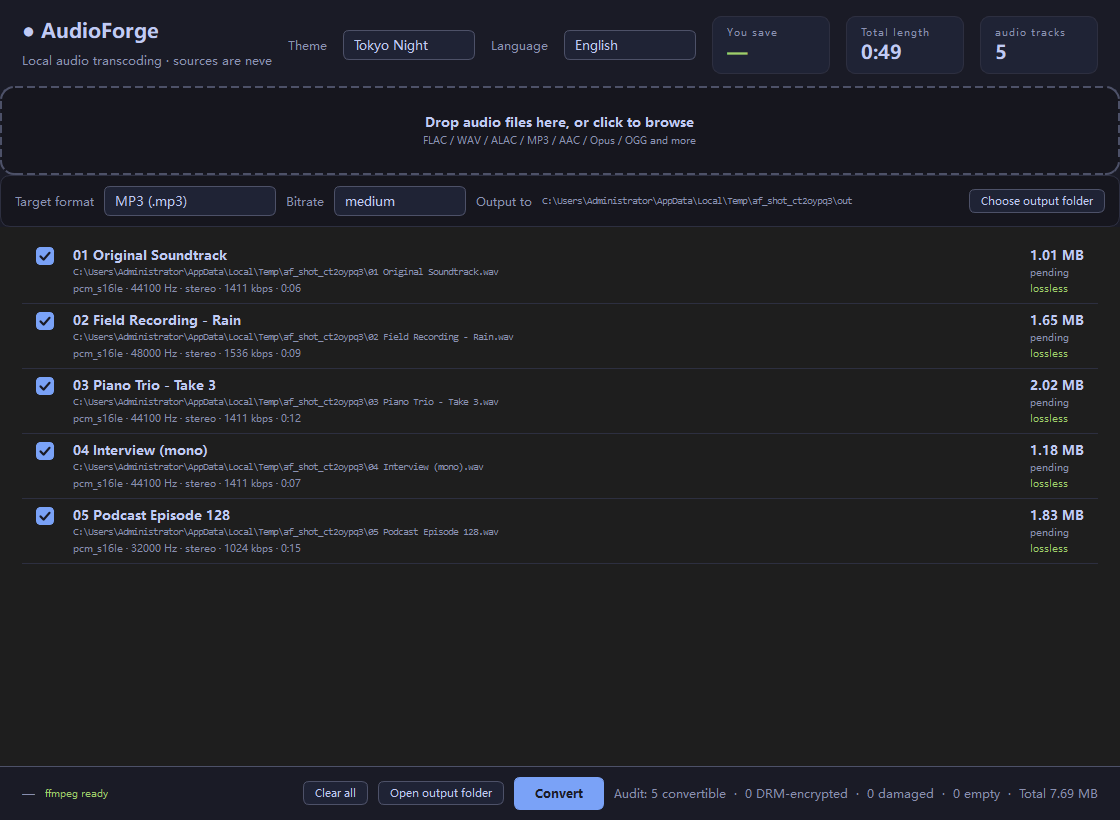Click the Total 7.69 MB summary
1120x820 pixels.
click(x=1058, y=794)
